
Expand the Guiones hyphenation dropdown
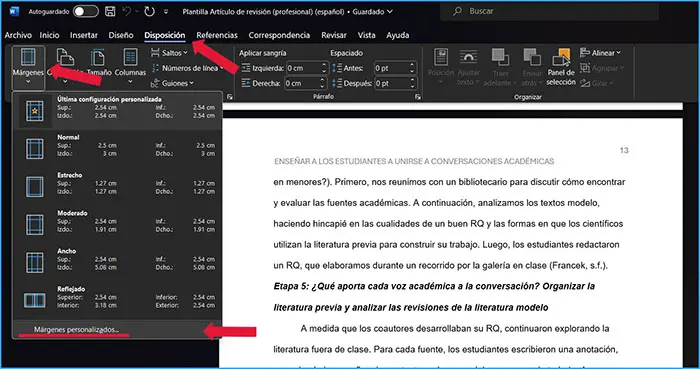[x=172, y=83]
